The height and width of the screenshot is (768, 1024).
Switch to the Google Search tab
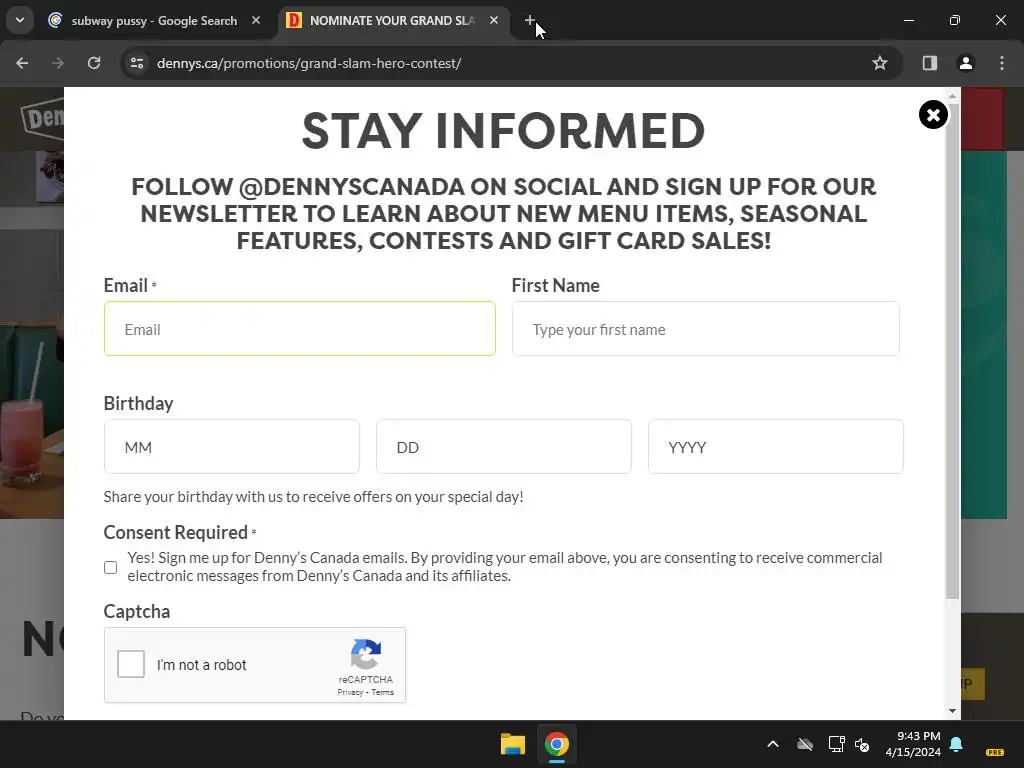pyautogui.click(x=154, y=21)
